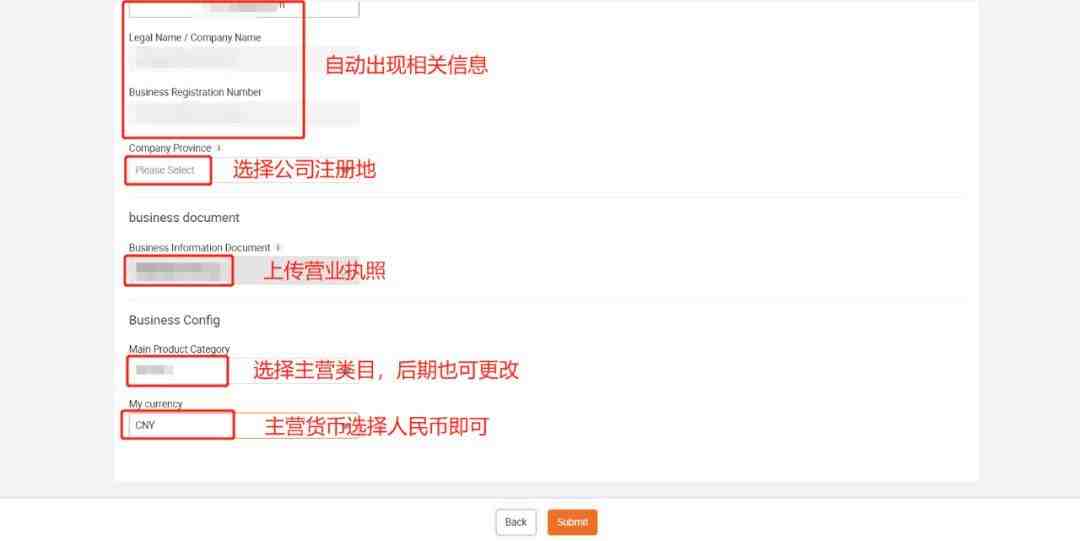Viewport: 1080px width, 541px height.
Task: Open the Main Product Category dropdown
Action: pyautogui.click(x=244, y=370)
